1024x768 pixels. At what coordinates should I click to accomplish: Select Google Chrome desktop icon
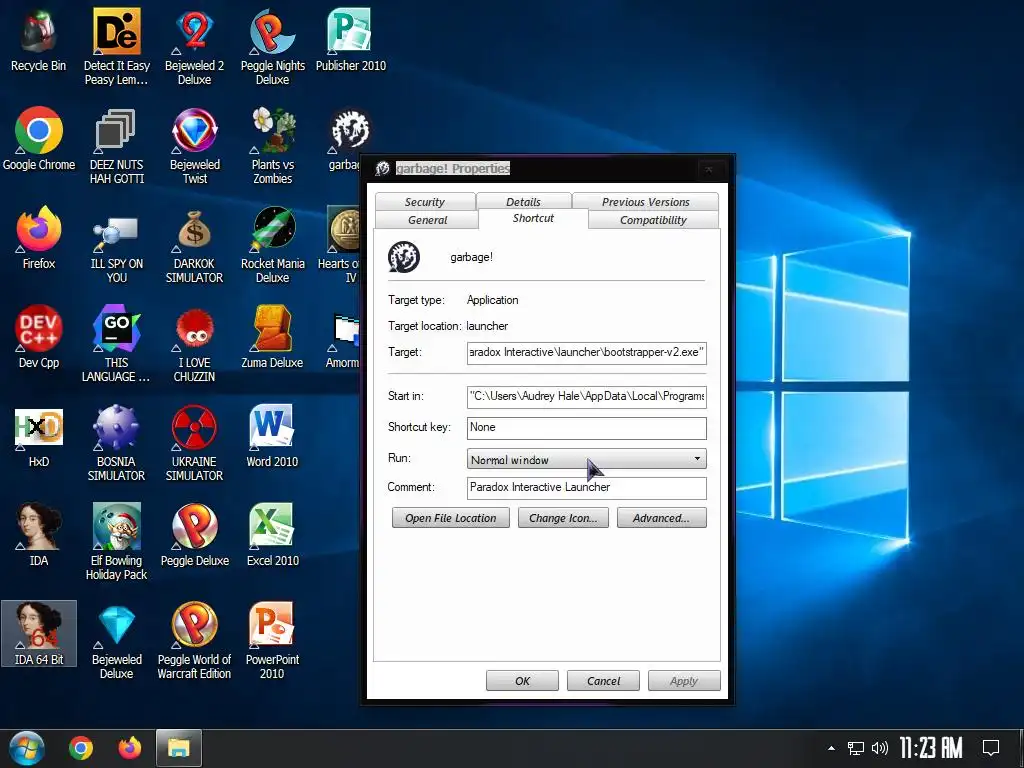click(x=39, y=139)
